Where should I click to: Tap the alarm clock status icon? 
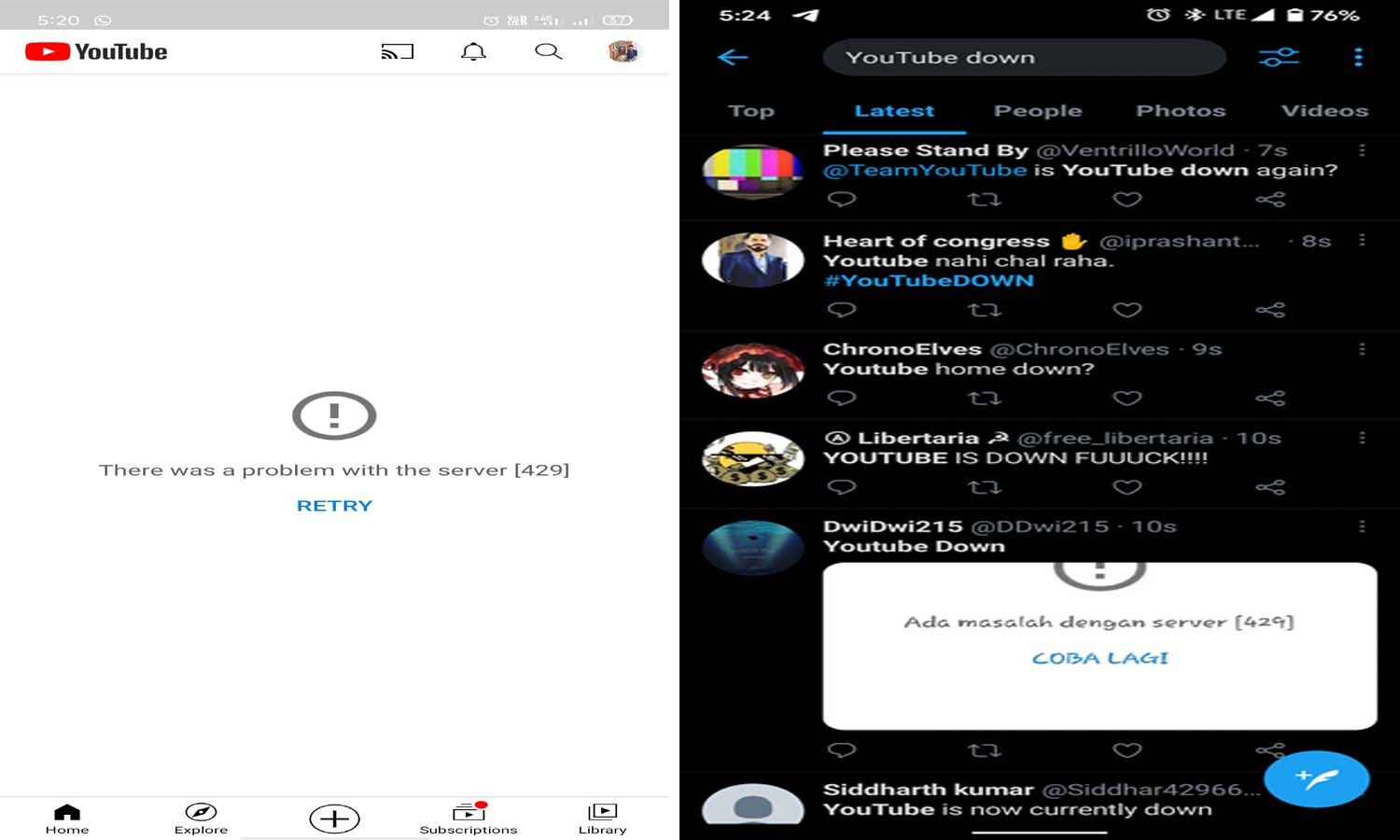pyautogui.click(x=1158, y=15)
